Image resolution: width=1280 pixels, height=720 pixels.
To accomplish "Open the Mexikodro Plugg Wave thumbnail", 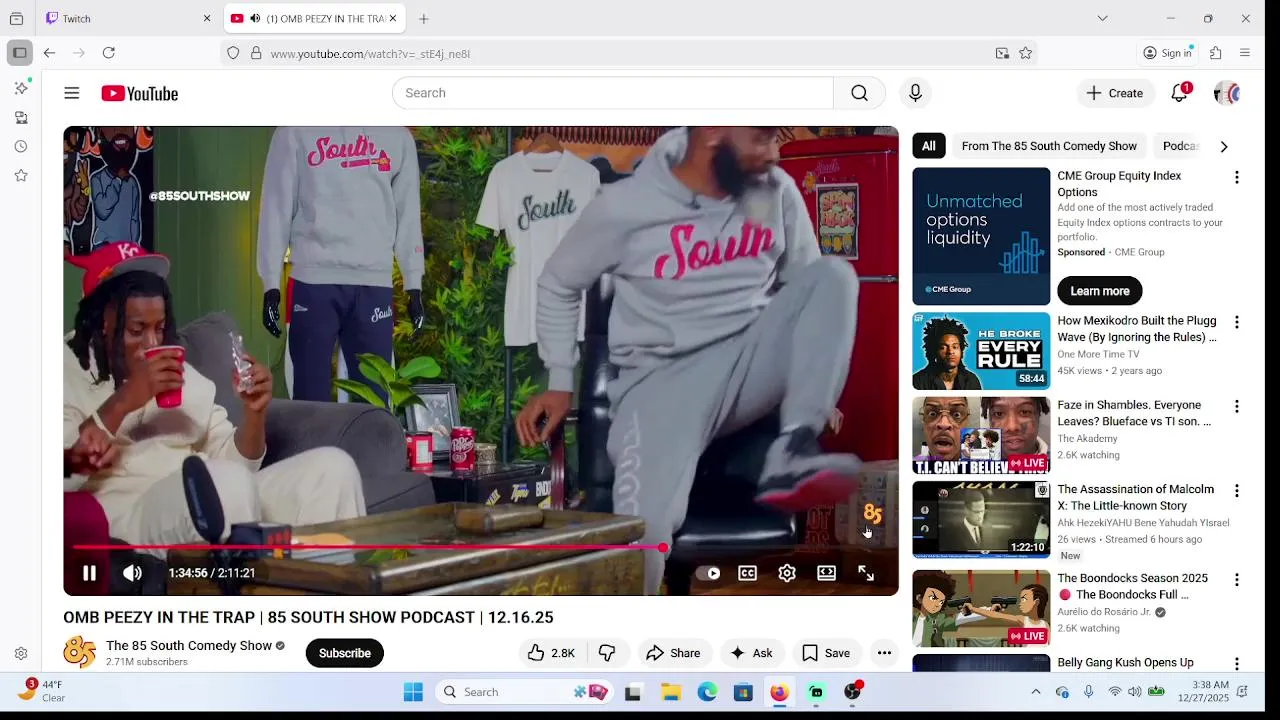I will [981, 351].
